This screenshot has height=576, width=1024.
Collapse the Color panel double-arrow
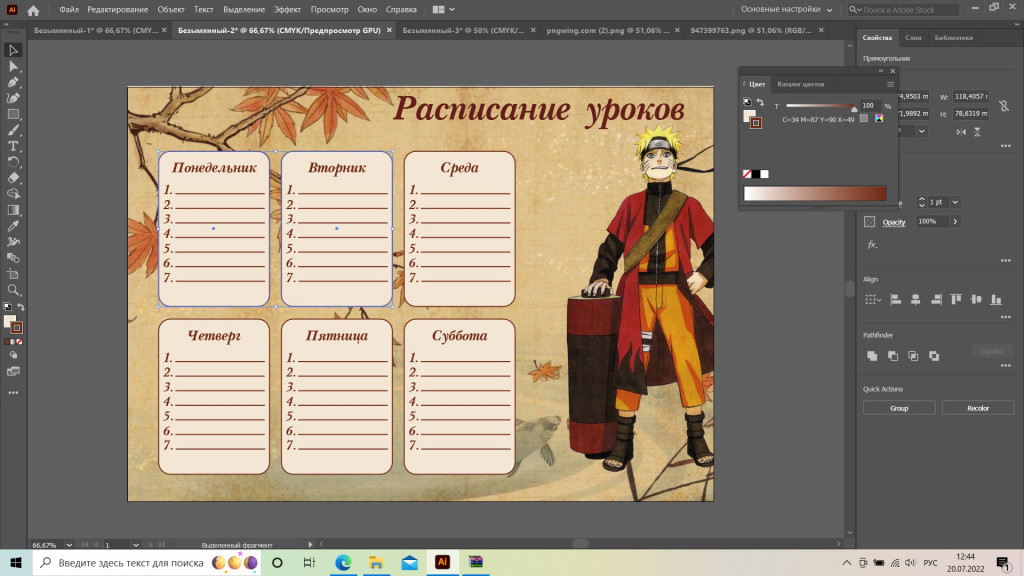click(x=881, y=71)
